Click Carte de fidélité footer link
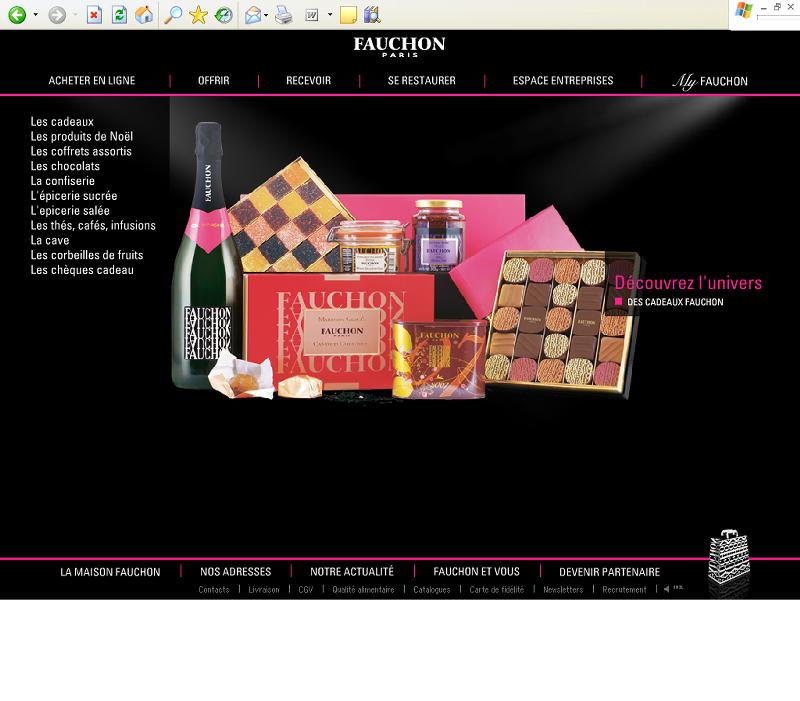Screen dimensions: 800x701 [x=496, y=590]
